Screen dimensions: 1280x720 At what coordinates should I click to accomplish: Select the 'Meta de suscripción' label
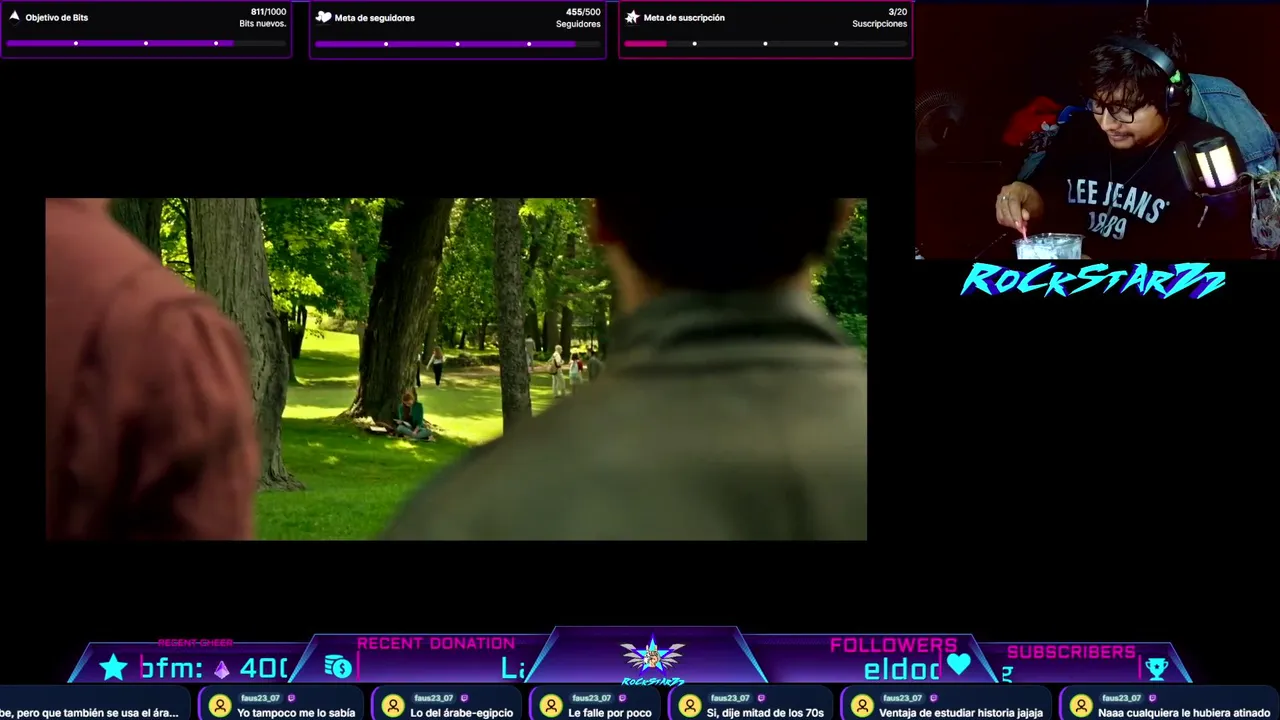(x=684, y=18)
